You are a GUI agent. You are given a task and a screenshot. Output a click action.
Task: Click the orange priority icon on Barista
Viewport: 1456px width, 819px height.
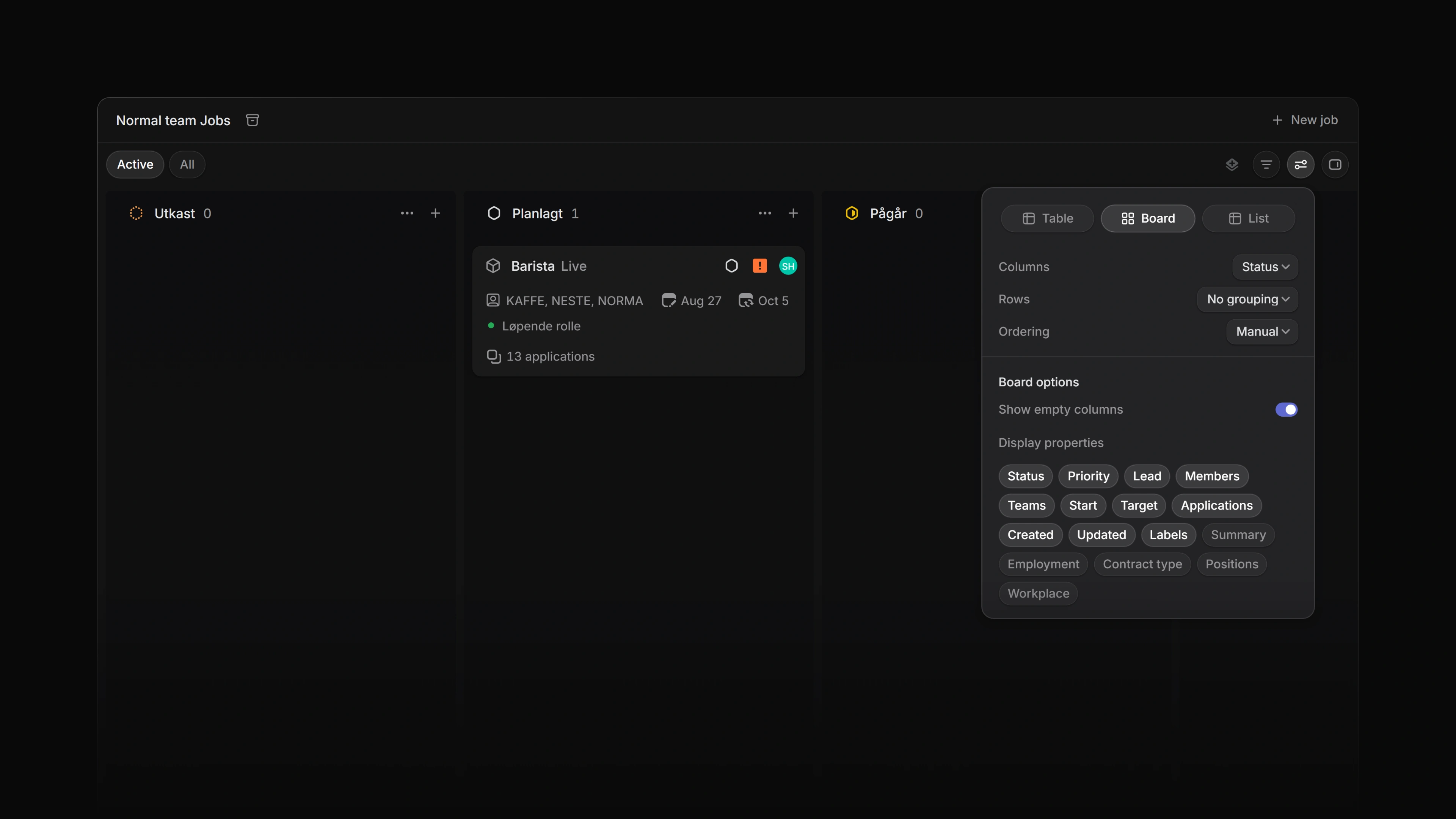pos(759,266)
